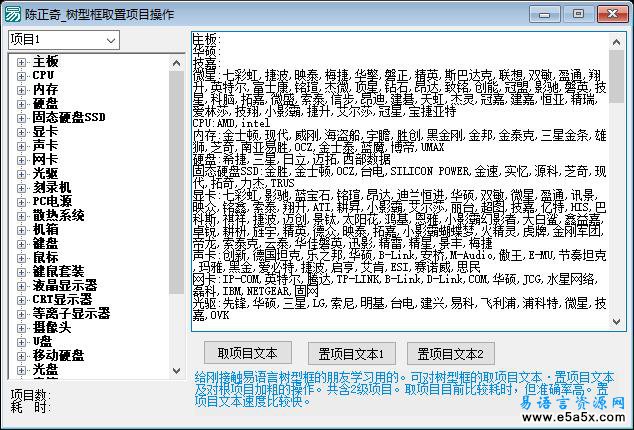Select the 固态硬盘SSD tree item
634x430 pixels.
pos(69,118)
